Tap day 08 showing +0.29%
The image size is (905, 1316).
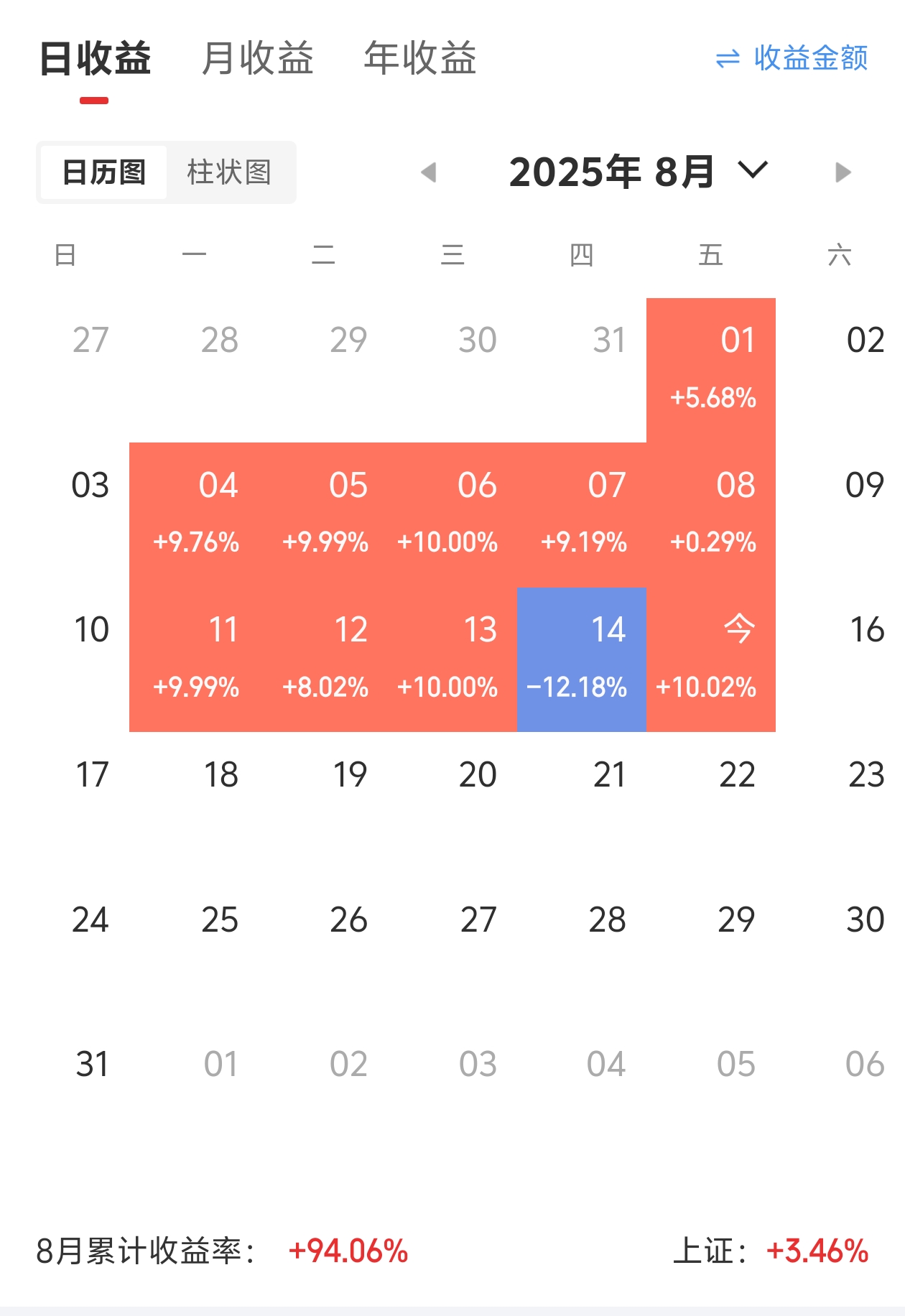click(711, 515)
